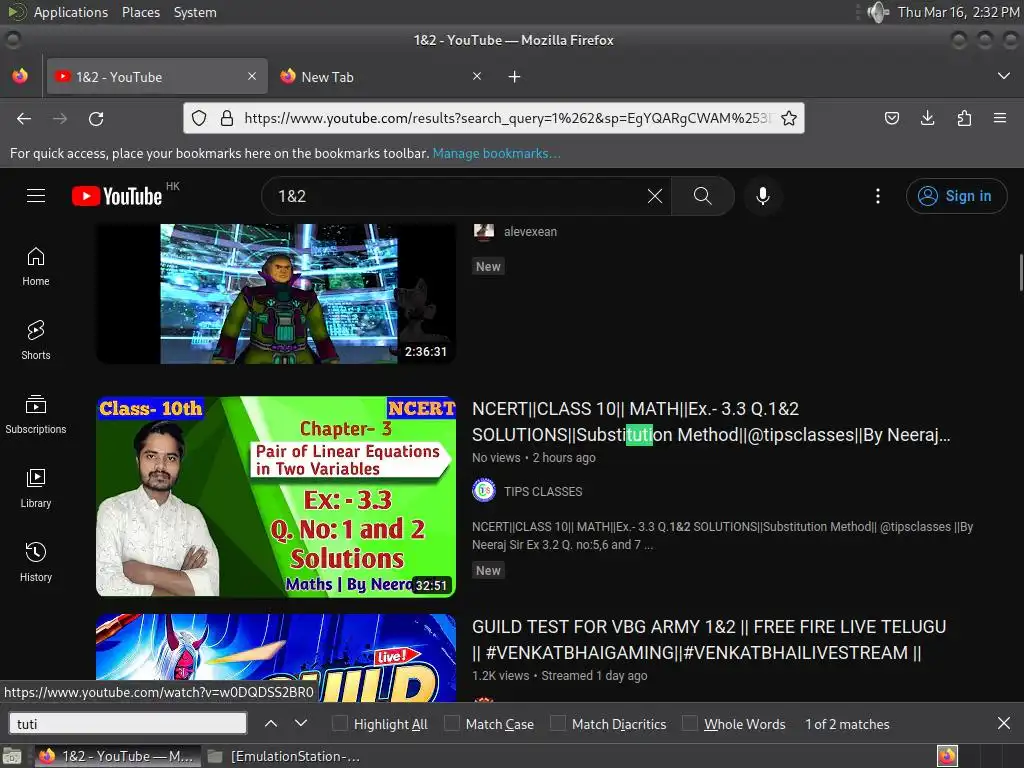Open the YouTube guide hamburger menu
The image size is (1024, 768).
(x=36, y=196)
